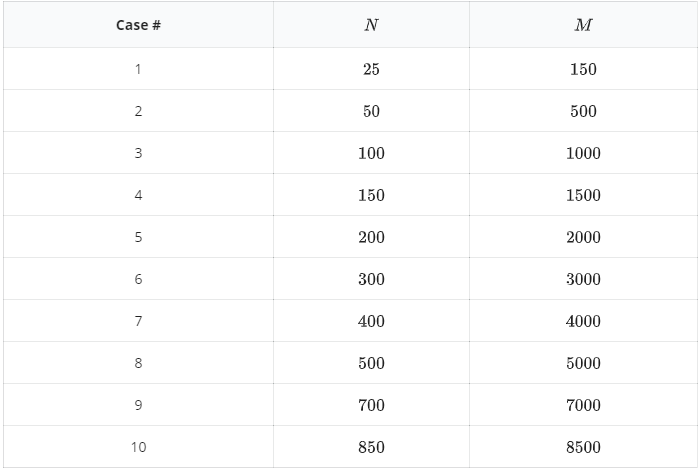The image size is (698, 471).
Task: Click the N value 400
Action: (371, 321)
